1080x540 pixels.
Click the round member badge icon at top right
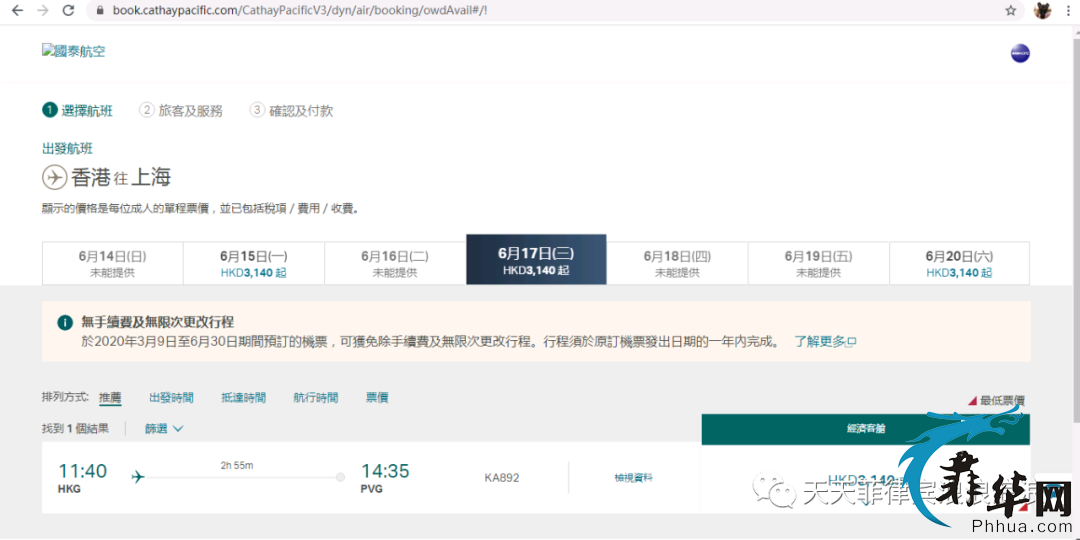[1020, 53]
